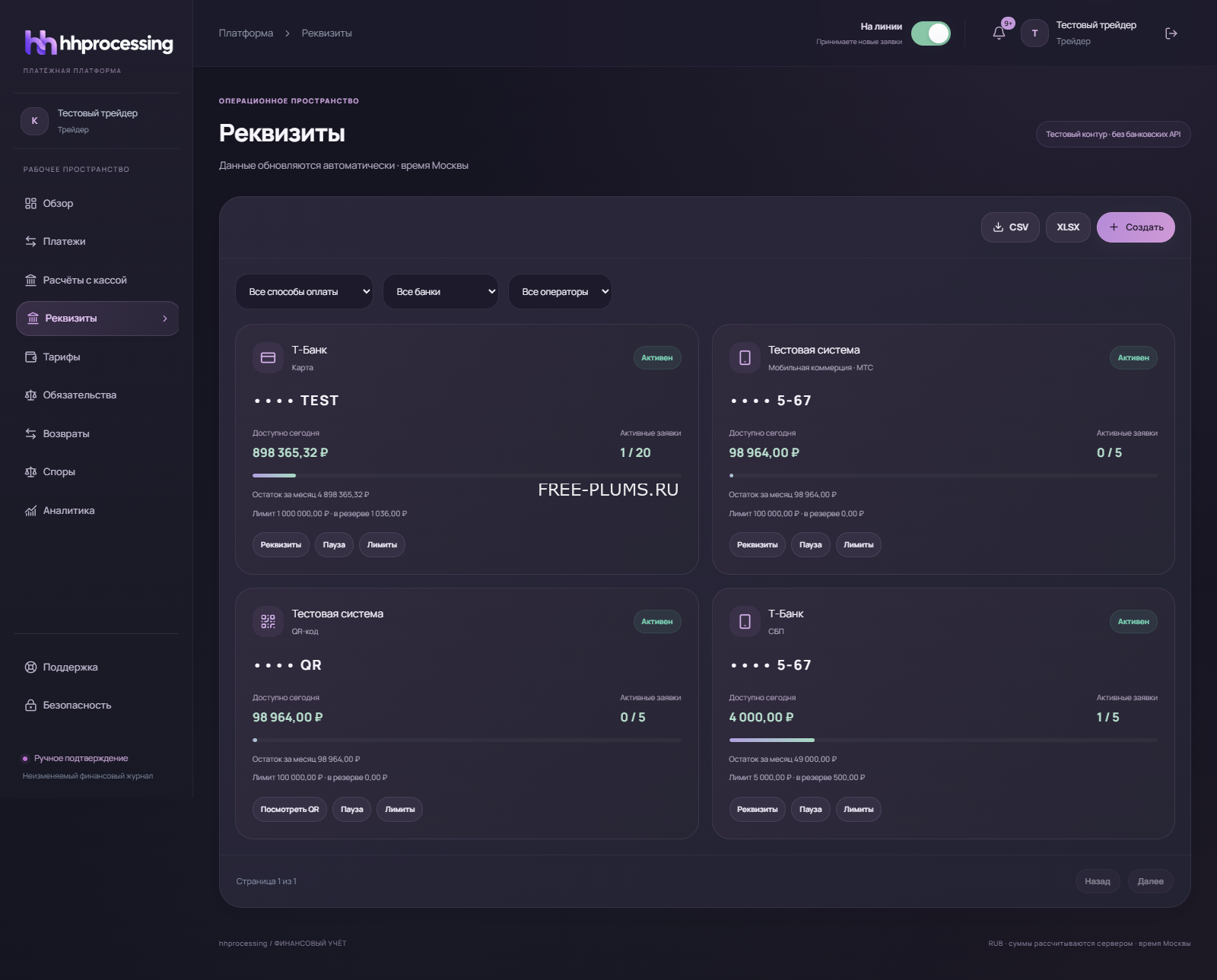This screenshot has width=1217, height=980.
Task: Click the QR-code icon on Тестовая система
Action: pos(268,622)
